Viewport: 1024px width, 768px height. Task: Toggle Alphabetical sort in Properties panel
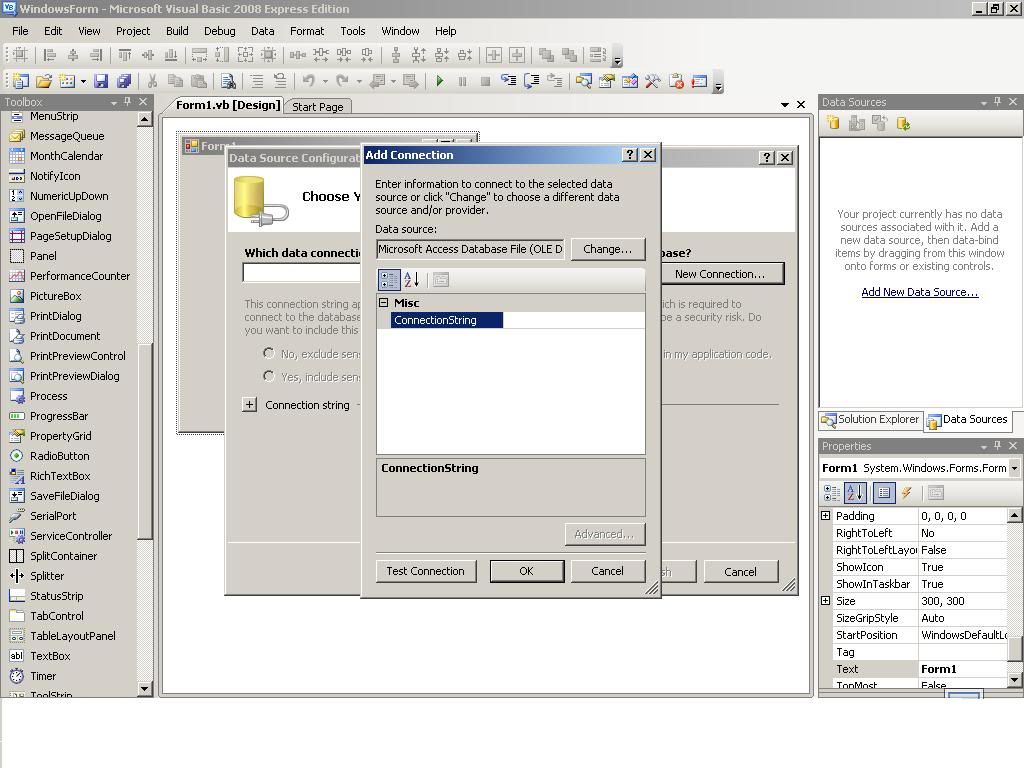[x=856, y=492]
